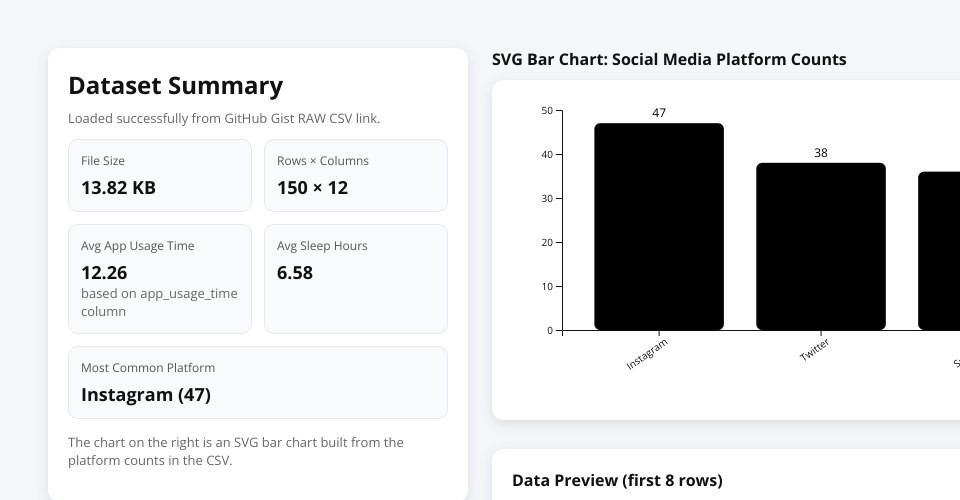Open the Avg App Usage Time card

coord(160,278)
